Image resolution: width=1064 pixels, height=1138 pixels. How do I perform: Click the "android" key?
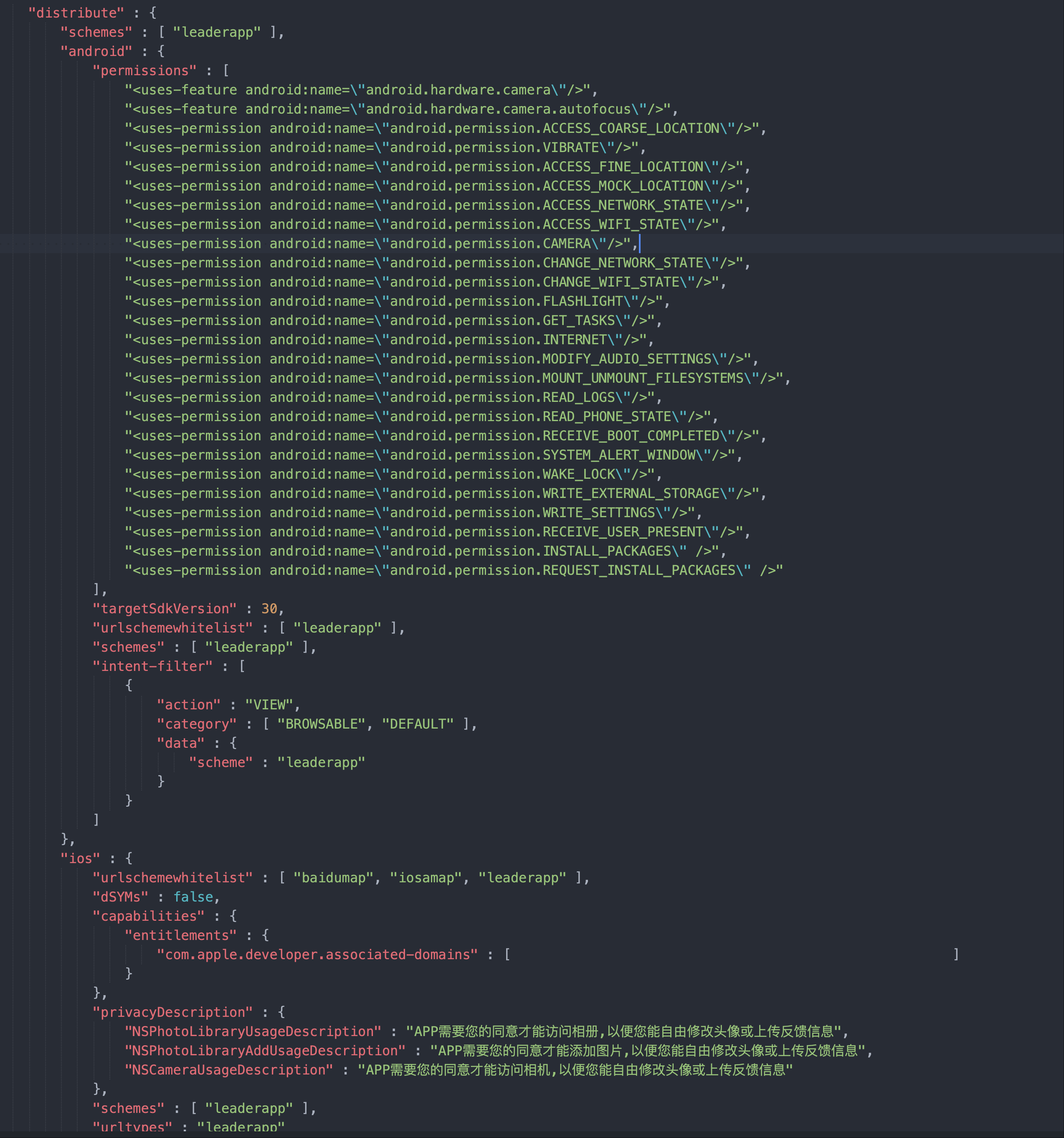(x=96, y=51)
